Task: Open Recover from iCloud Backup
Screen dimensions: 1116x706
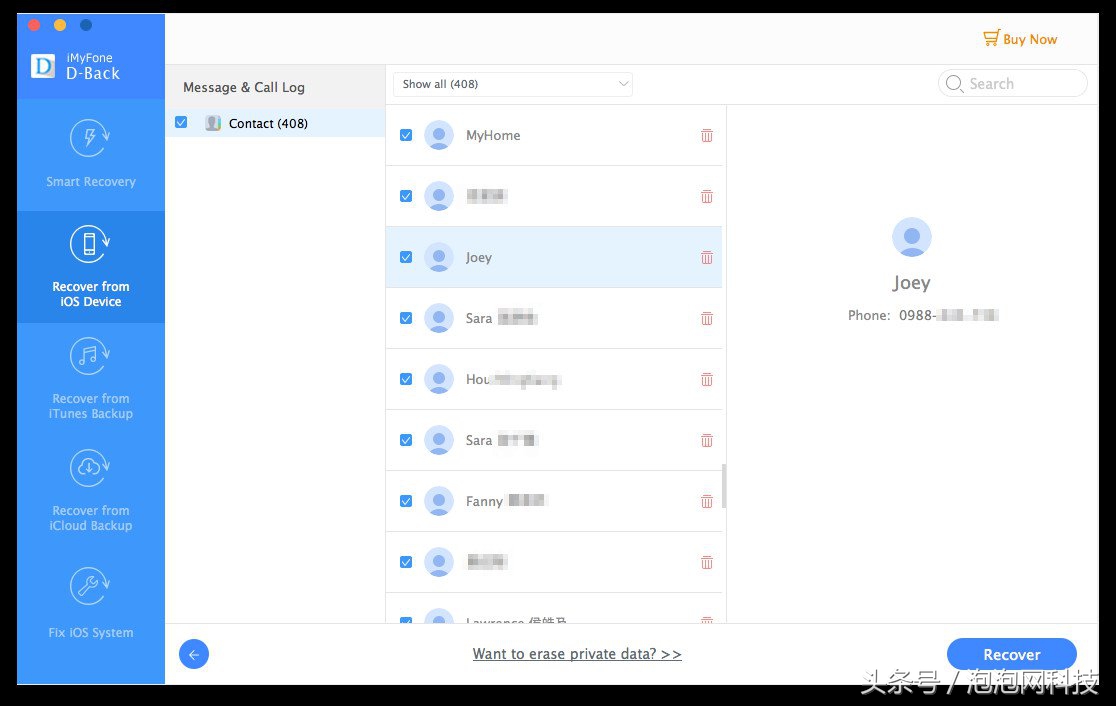Action: click(x=90, y=490)
